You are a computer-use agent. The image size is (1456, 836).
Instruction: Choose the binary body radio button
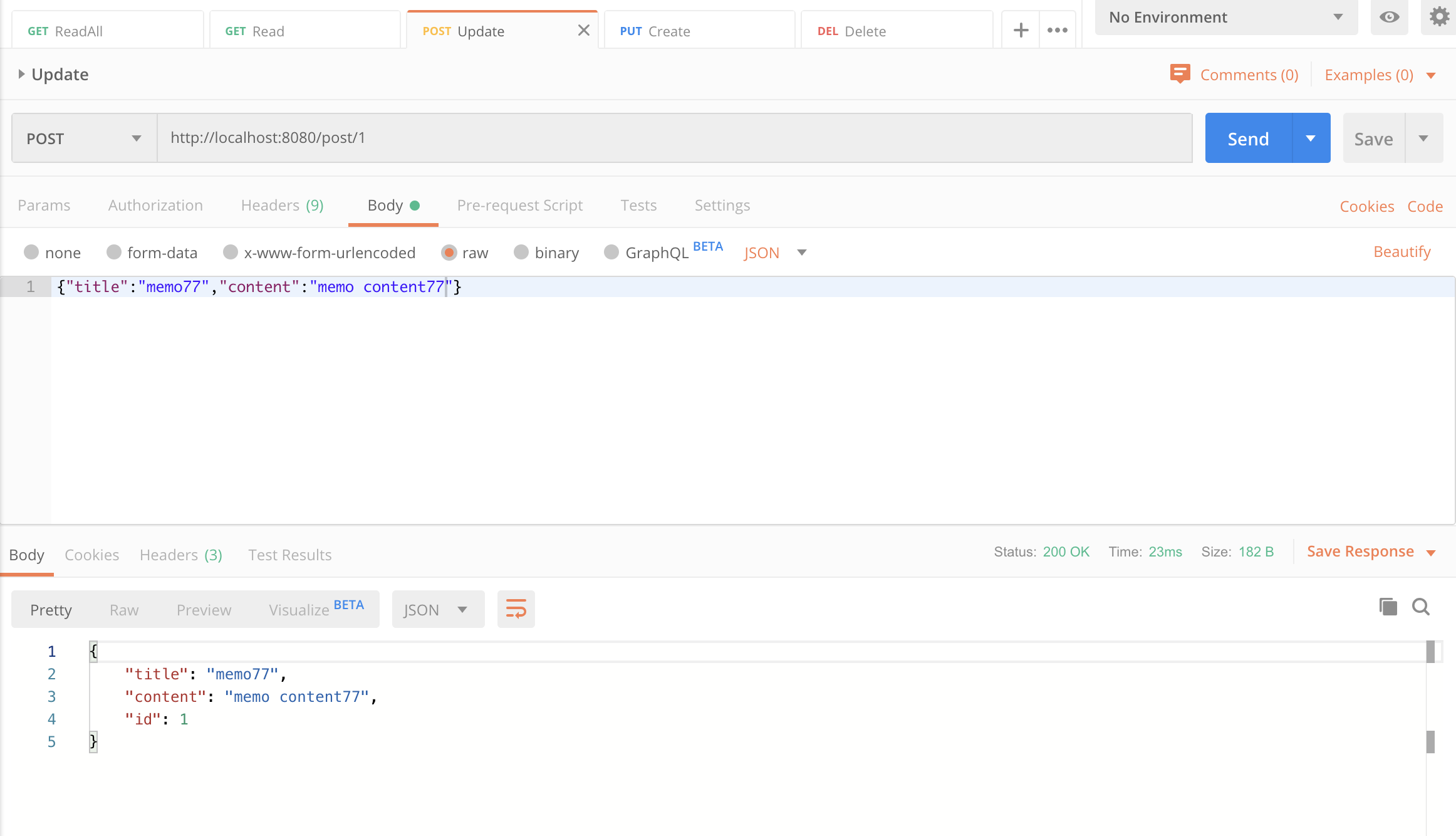tap(521, 252)
